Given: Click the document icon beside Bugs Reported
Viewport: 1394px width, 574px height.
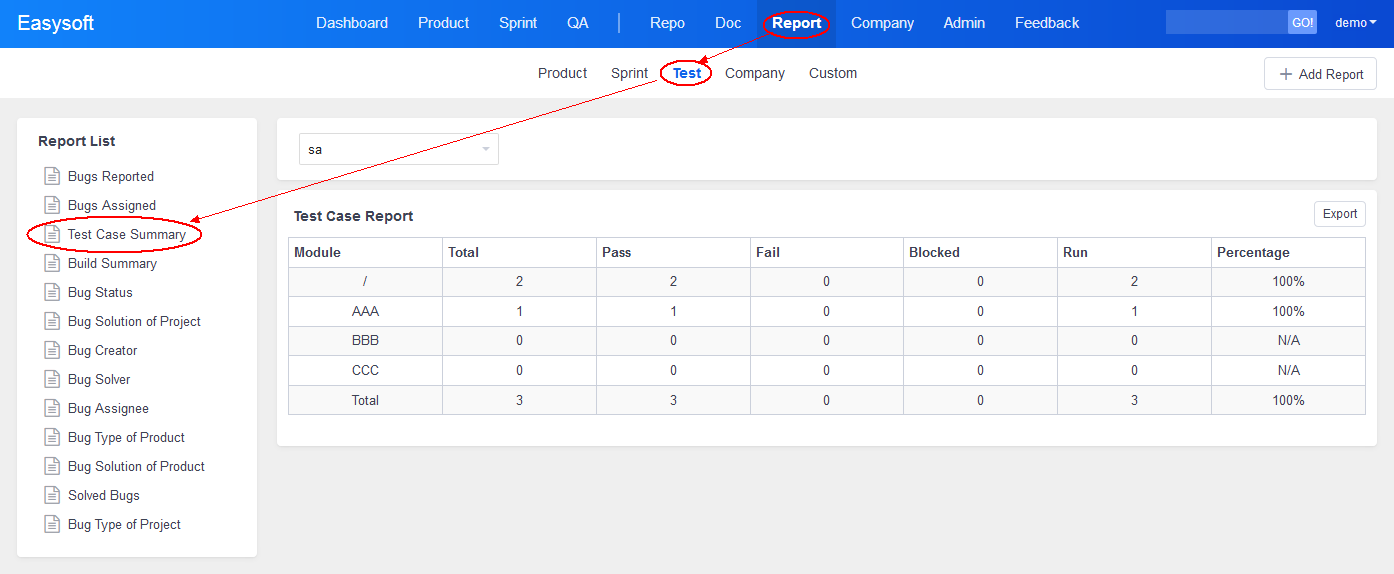Looking at the screenshot, I should tap(52, 176).
